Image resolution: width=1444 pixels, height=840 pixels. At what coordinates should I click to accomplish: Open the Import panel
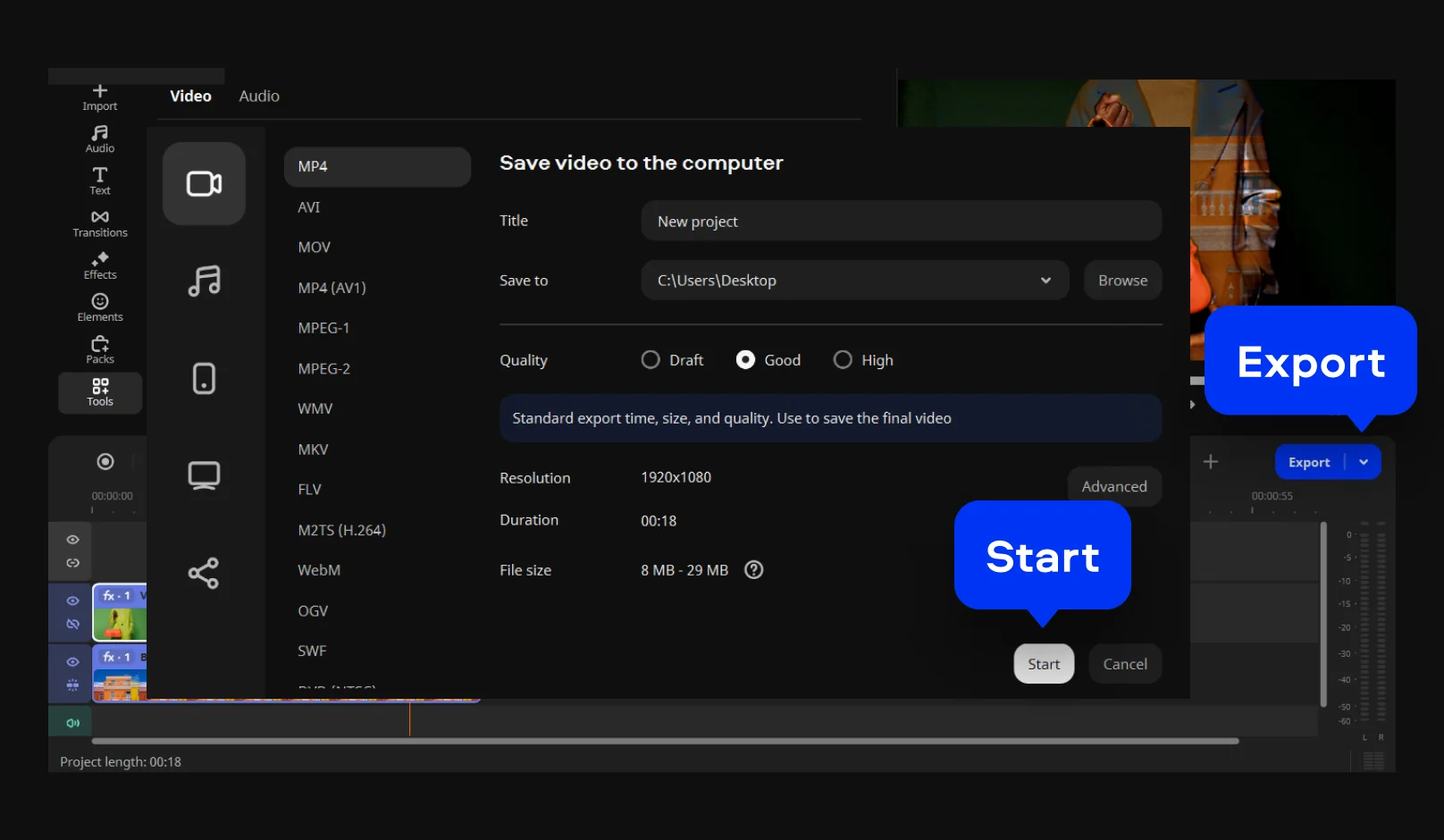point(100,97)
